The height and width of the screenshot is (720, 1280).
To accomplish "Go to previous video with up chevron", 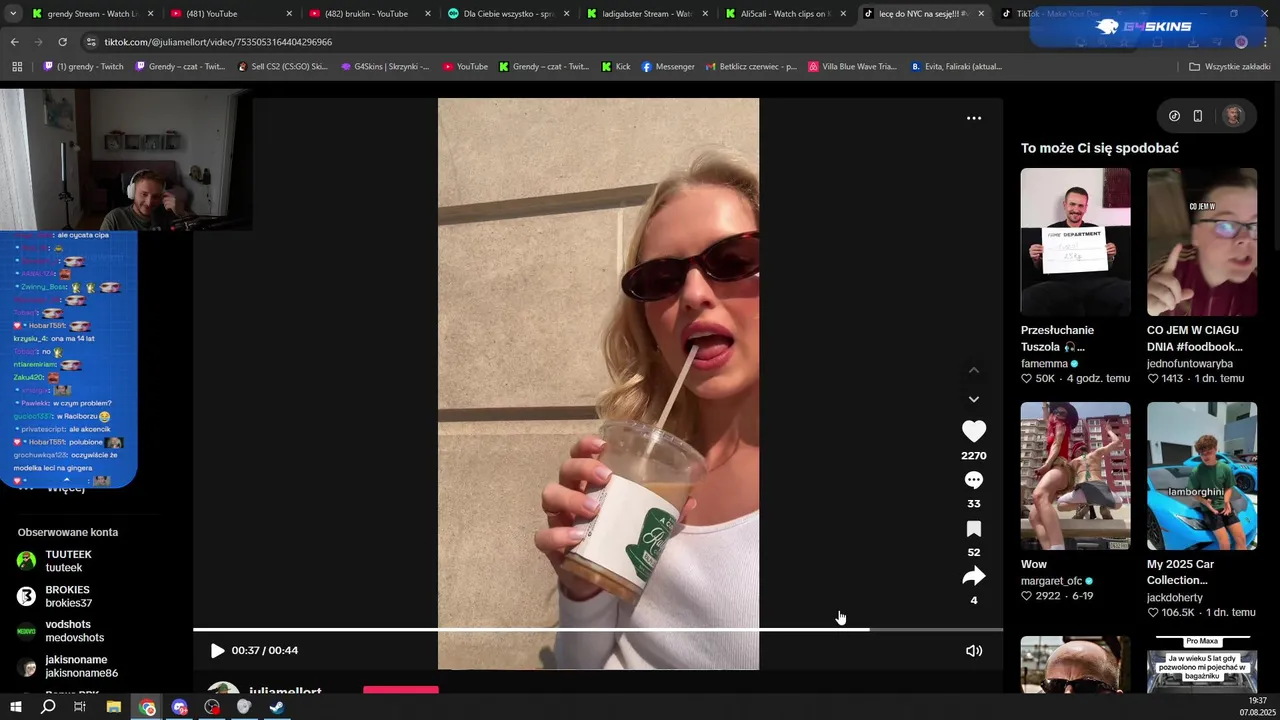I will tap(974, 370).
